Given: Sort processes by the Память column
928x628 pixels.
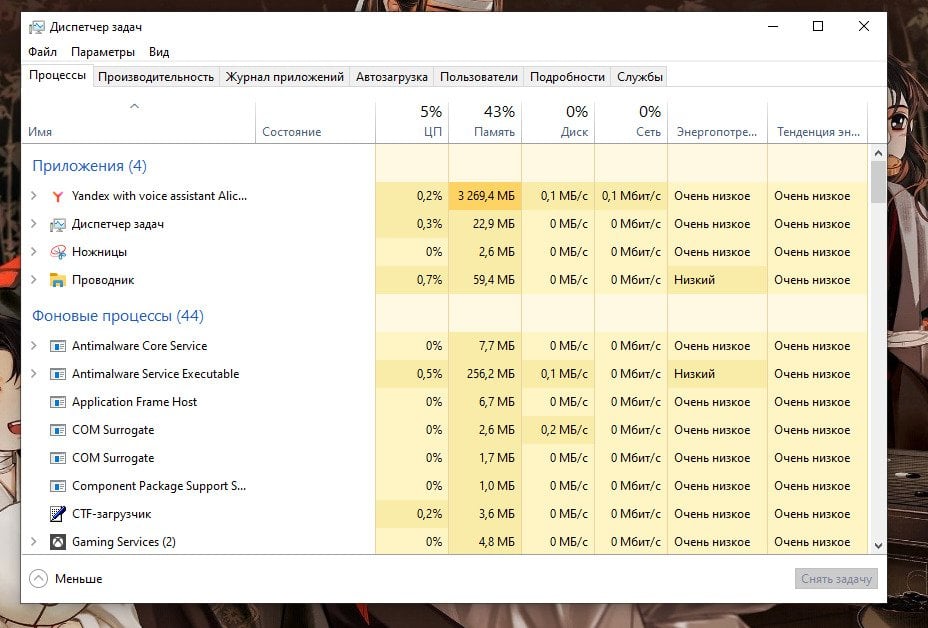Looking at the screenshot, I should click(485, 122).
